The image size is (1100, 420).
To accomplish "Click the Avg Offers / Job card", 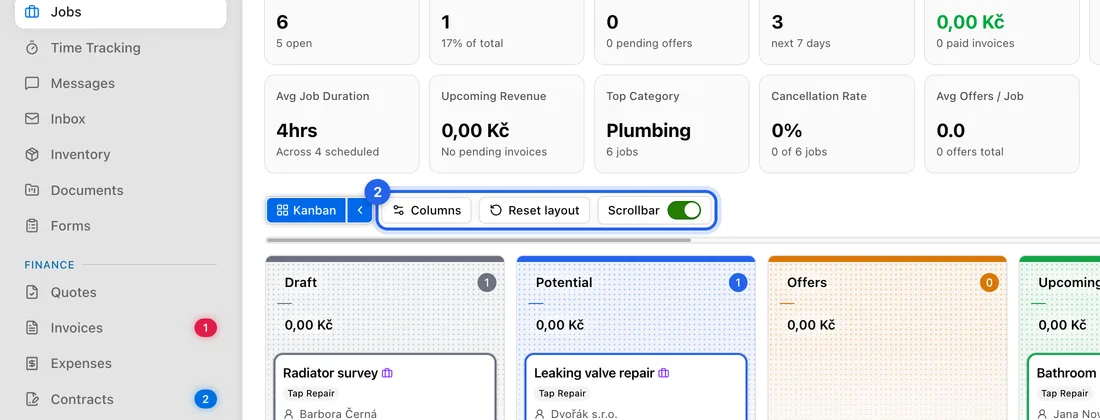I will (x=1002, y=124).
